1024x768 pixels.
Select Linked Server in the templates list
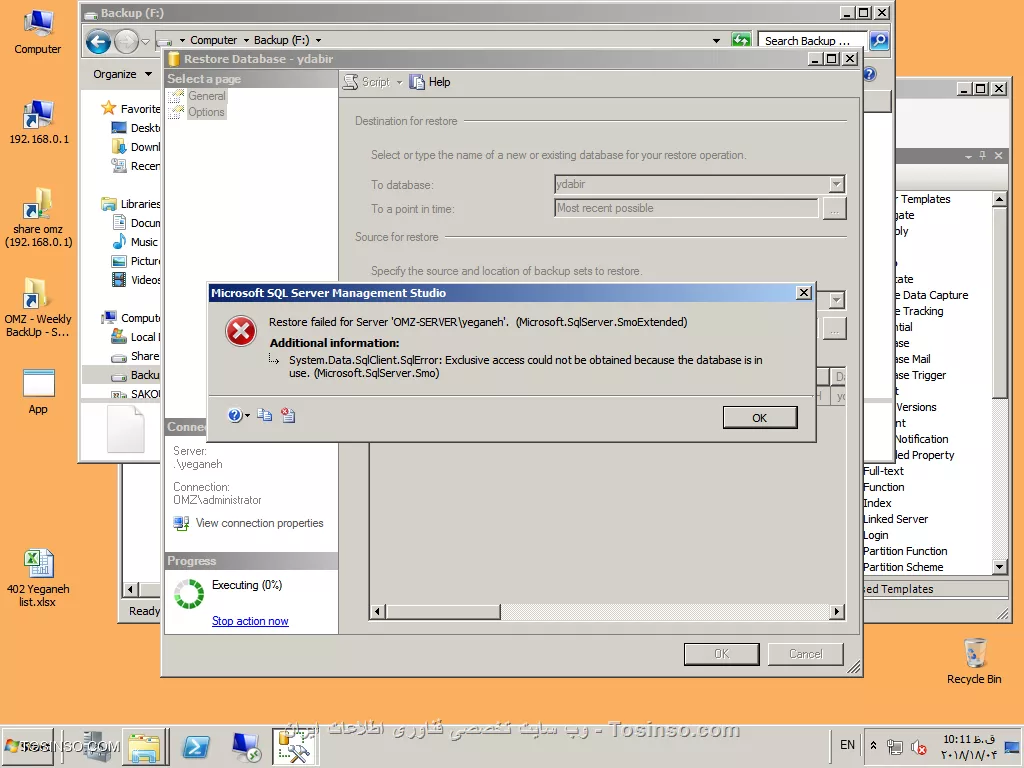tap(895, 519)
